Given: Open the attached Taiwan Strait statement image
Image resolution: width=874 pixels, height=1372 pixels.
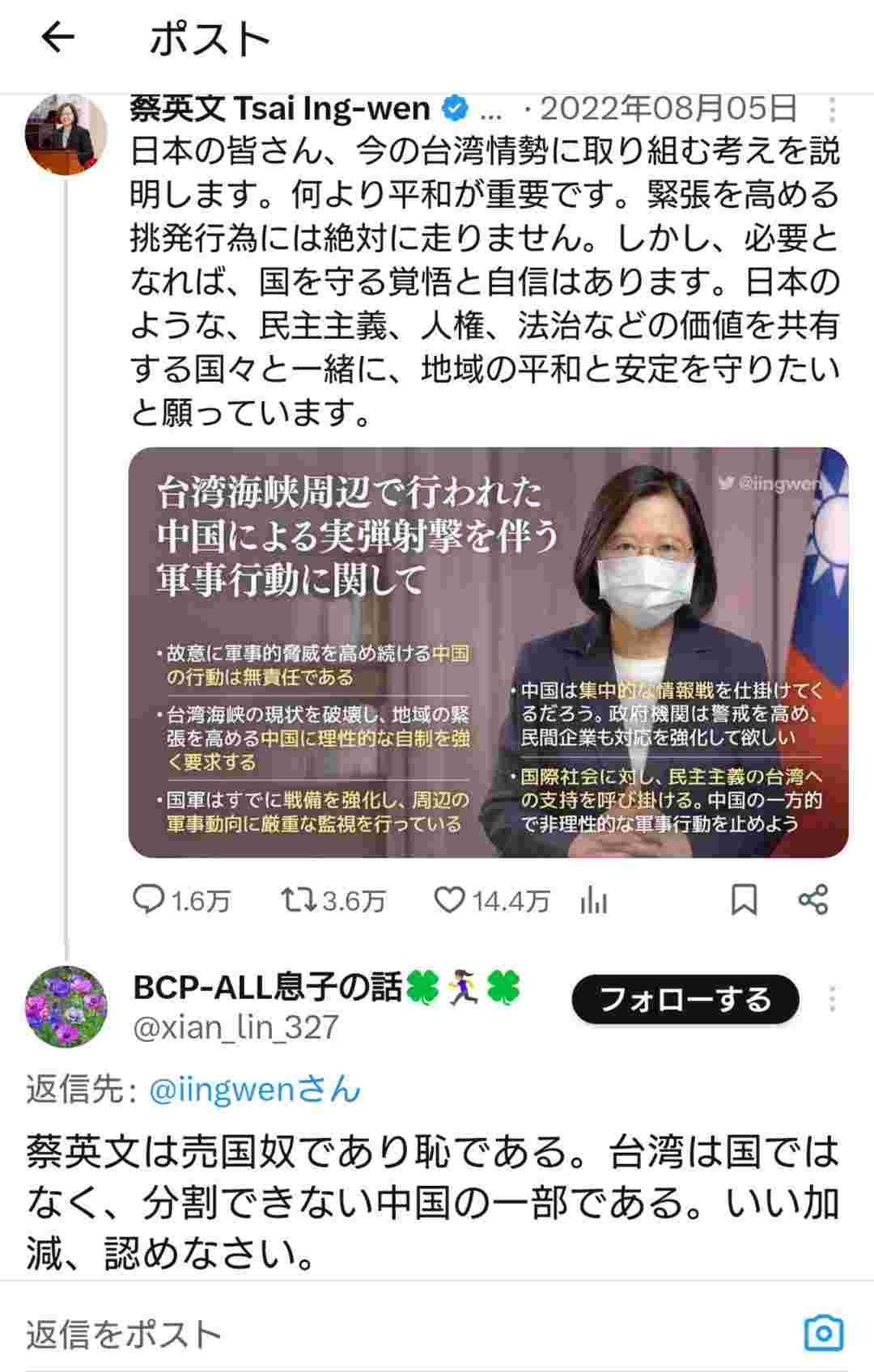Looking at the screenshot, I should click(x=489, y=652).
